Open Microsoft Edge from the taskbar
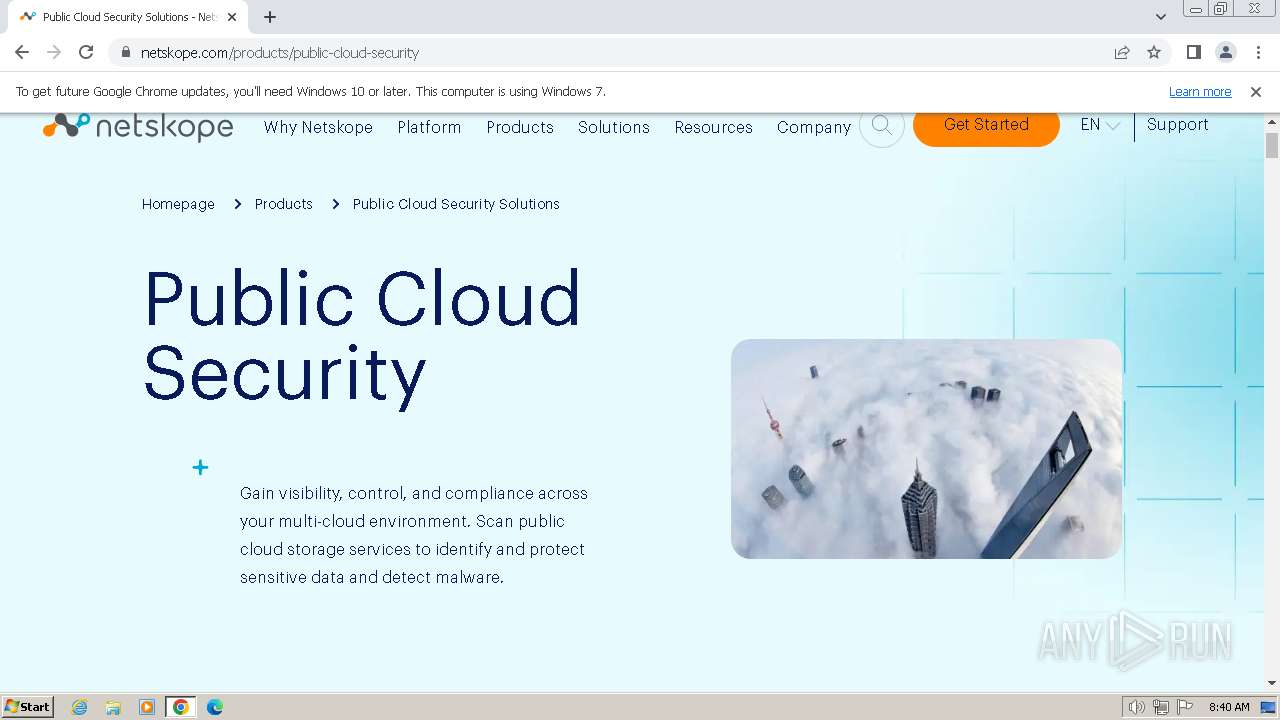The width and height of the screenshot is (1280, 720). [215, 707]
